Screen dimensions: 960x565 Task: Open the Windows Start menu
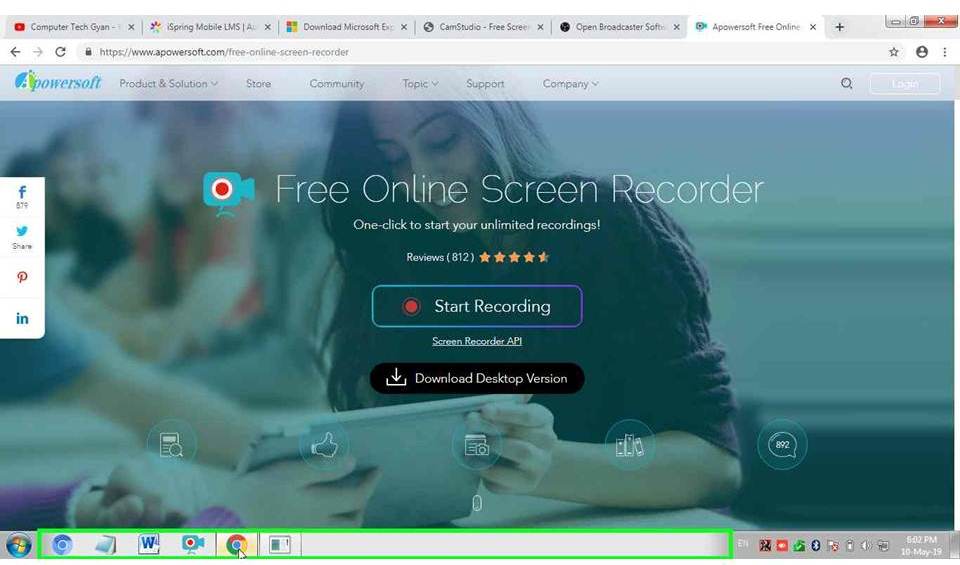pyautogui.click(x=18, y=545)
